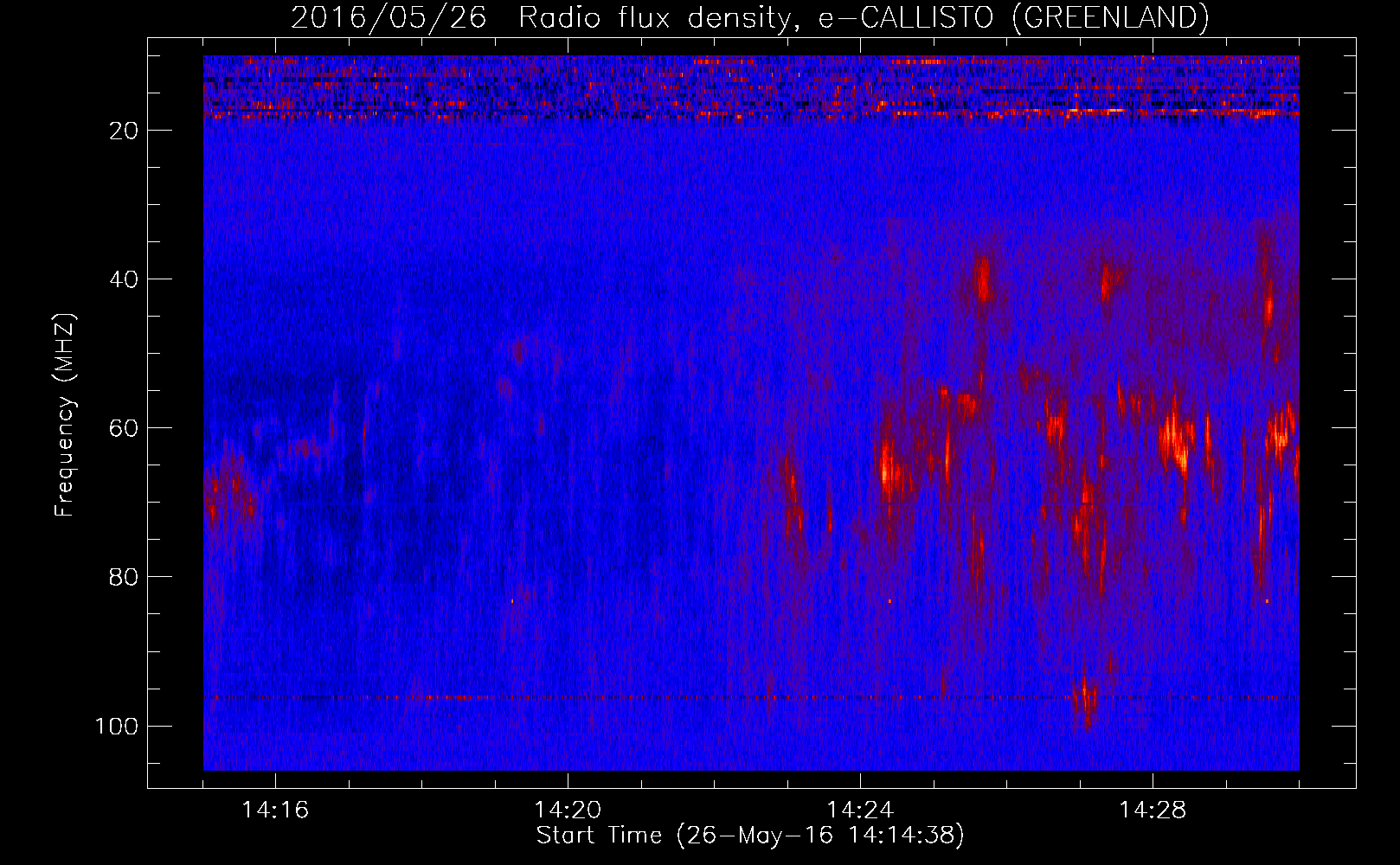Click the 80 MHz frequency tick label
The width and height of the screenshot is (1400, 865).
point(124,577)
